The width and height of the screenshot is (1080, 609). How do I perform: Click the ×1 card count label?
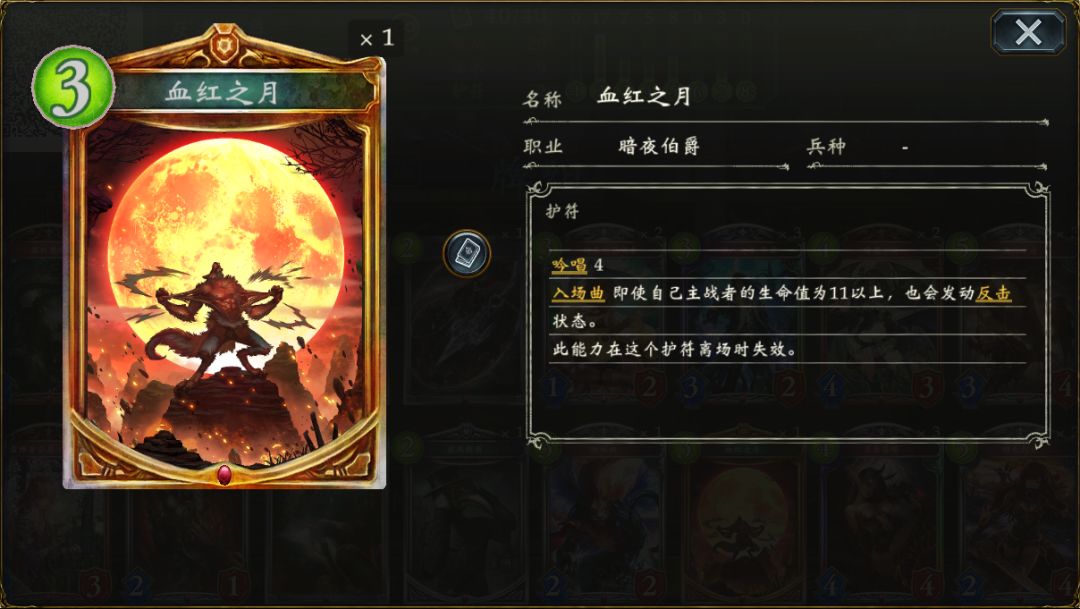click(377, 39)
